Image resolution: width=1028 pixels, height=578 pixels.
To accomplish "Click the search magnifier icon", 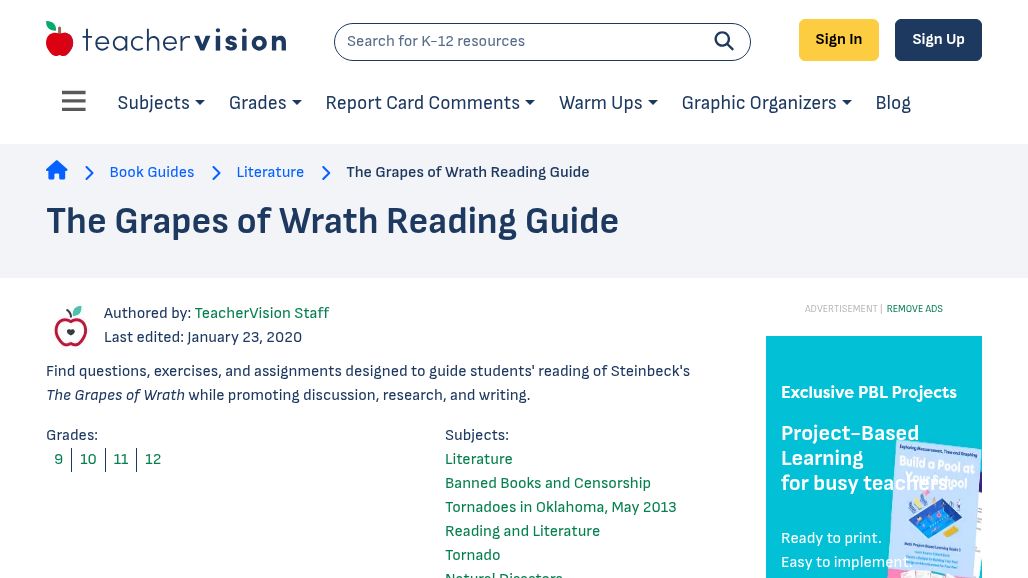I will pyautogui.click(x=724, y=41).
